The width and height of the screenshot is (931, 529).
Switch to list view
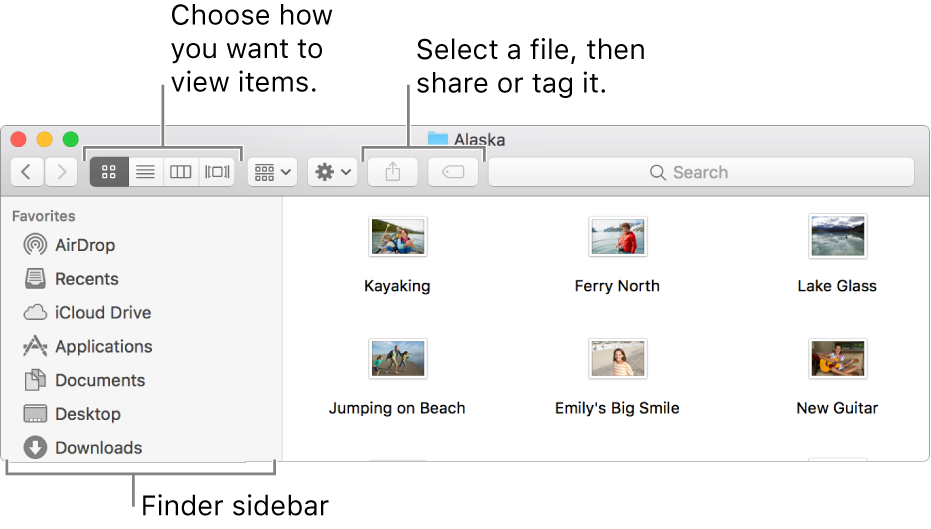click(145, 172)
